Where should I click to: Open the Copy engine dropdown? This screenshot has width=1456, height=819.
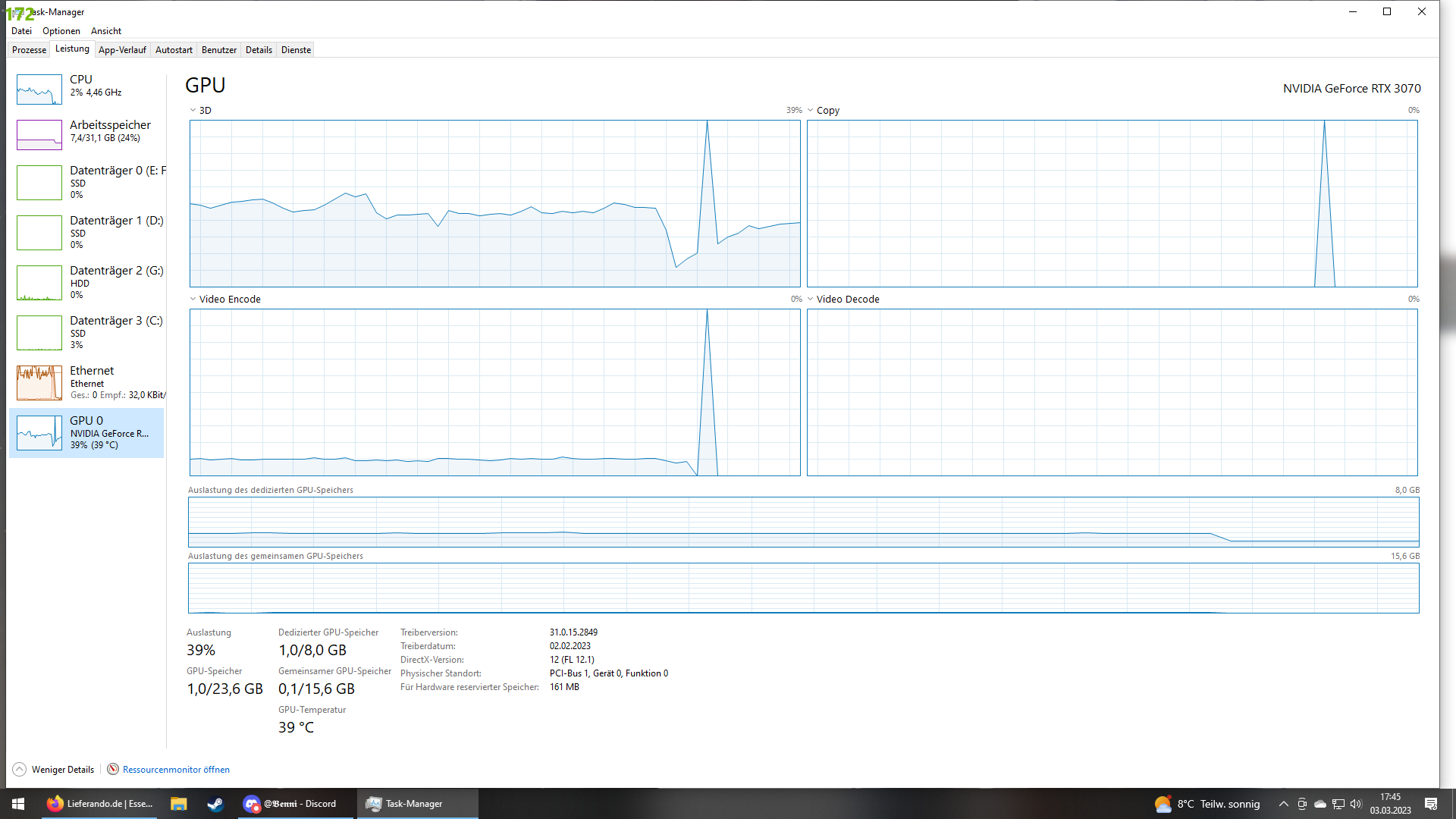point(811,110)
